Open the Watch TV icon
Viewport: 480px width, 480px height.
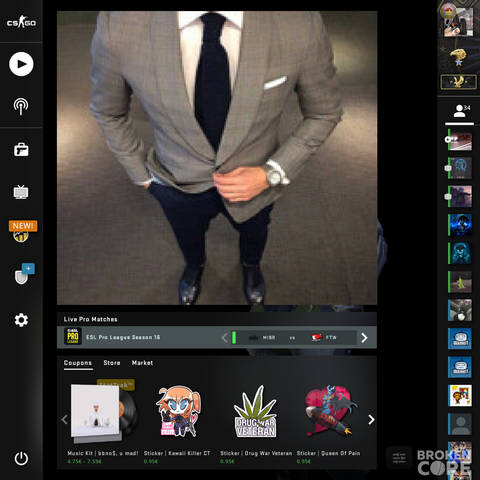pos(21,192)
